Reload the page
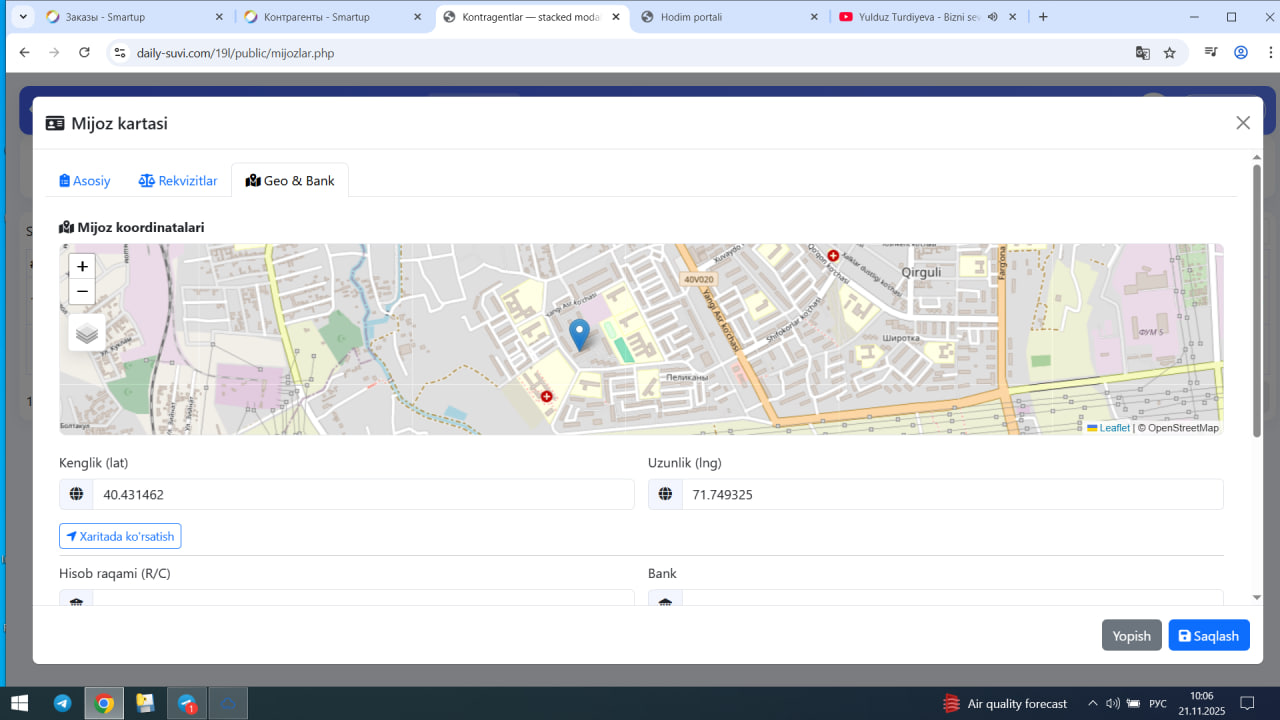Image resolution: width=1280 pixels, height=720 pixels. [x=85, y=53]
